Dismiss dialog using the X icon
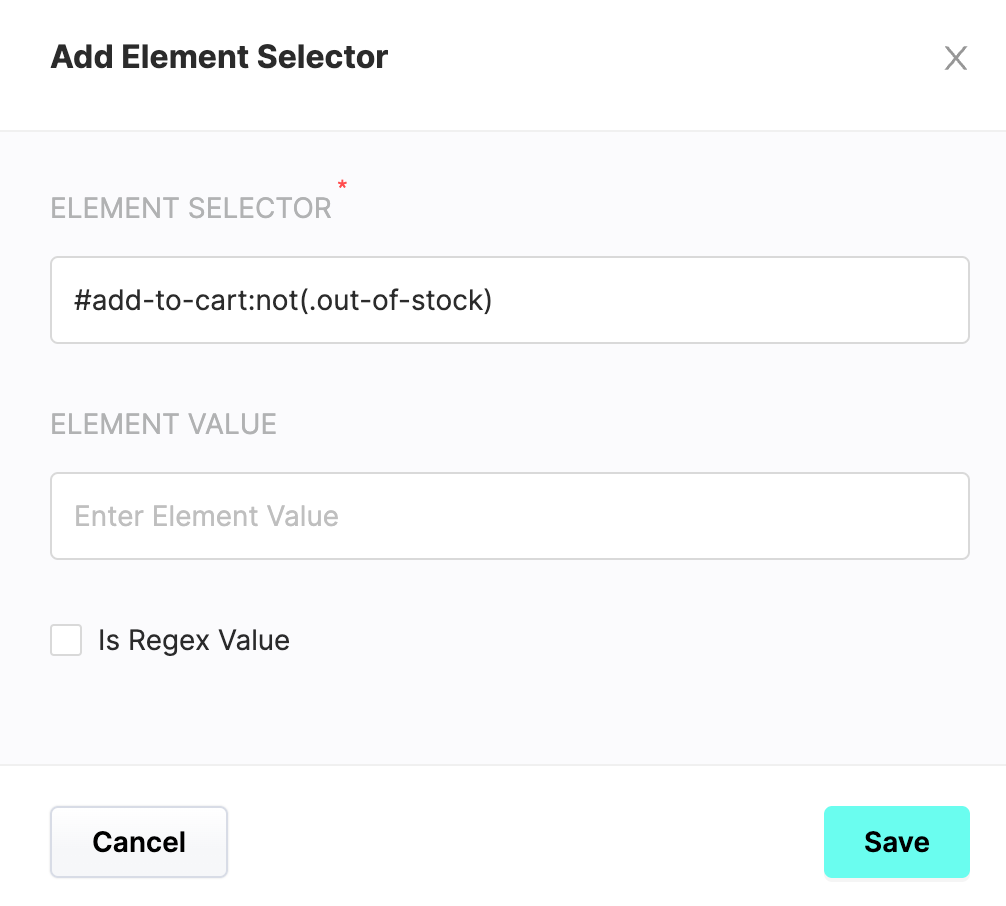Viewport: 1006px width, 906px height. pos(955,58)
